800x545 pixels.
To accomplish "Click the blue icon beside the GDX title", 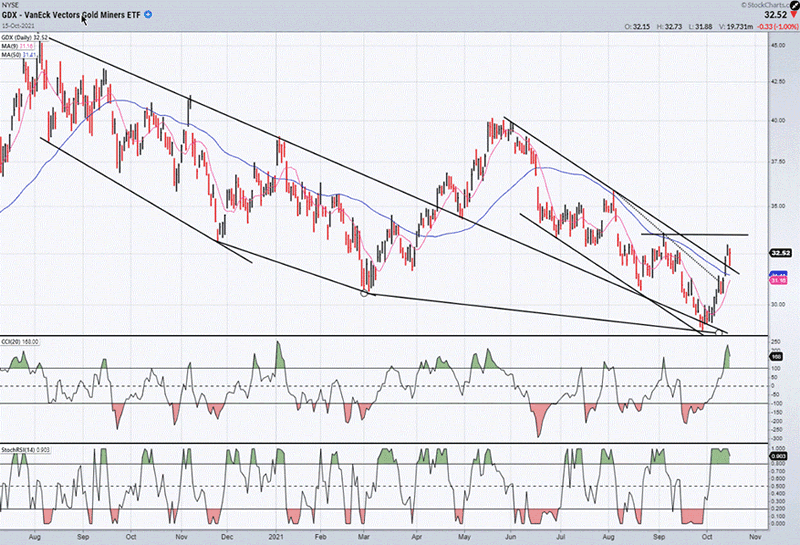I will [148, 15].
